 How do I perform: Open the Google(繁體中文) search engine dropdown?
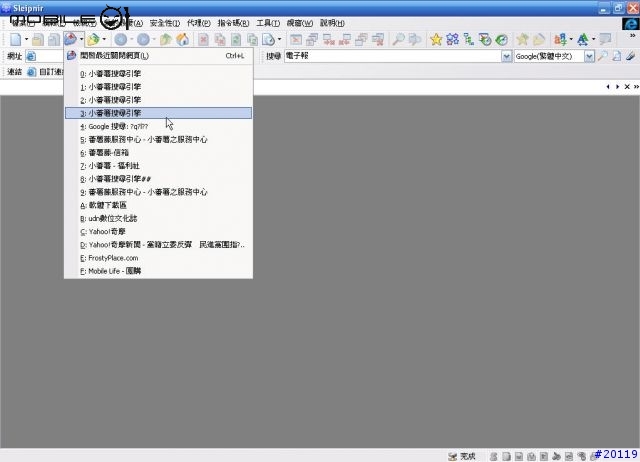(589, 56)
